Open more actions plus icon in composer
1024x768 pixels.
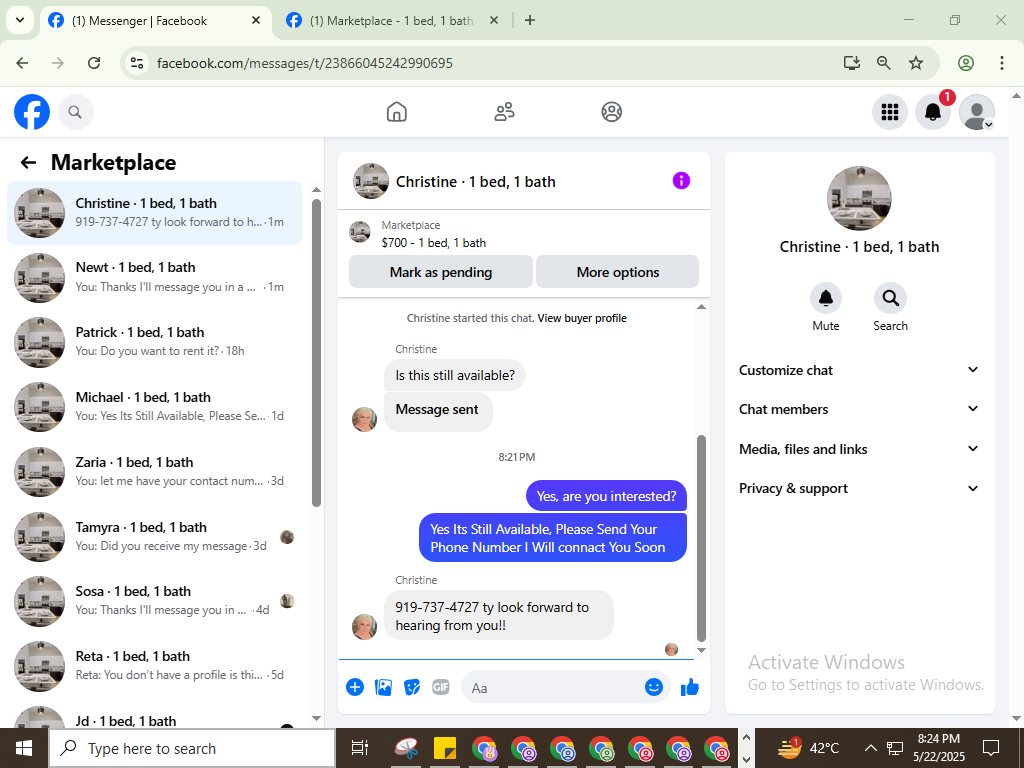pos(355,687)
